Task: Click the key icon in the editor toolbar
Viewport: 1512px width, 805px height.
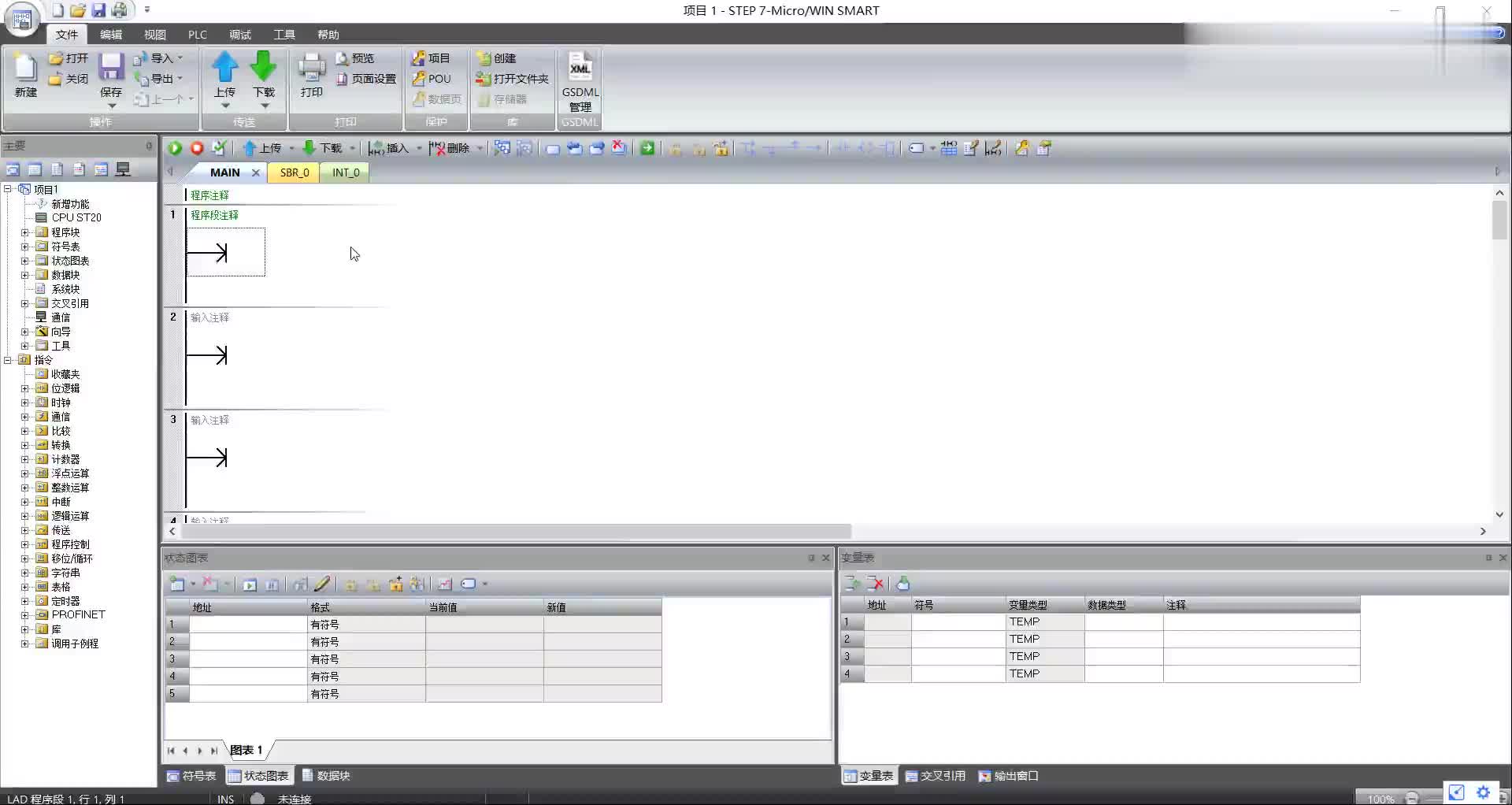Action: click(1021, 148)
